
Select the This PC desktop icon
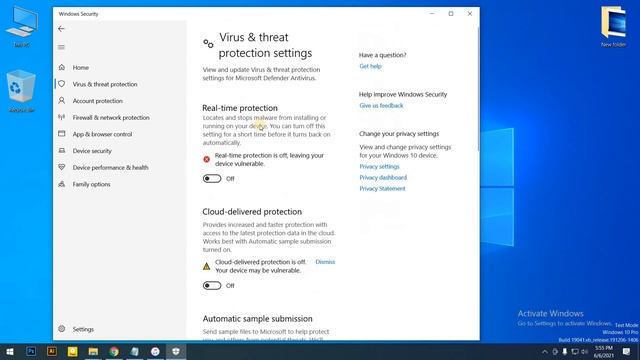[21, 27]
